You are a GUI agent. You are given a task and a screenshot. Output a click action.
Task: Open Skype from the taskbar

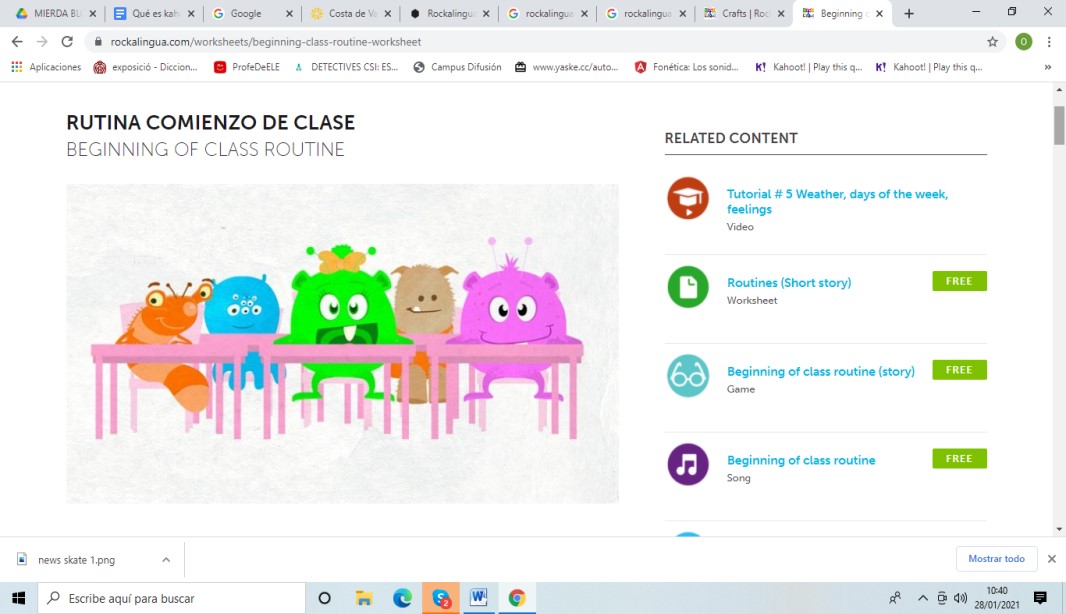pos(441,598)
